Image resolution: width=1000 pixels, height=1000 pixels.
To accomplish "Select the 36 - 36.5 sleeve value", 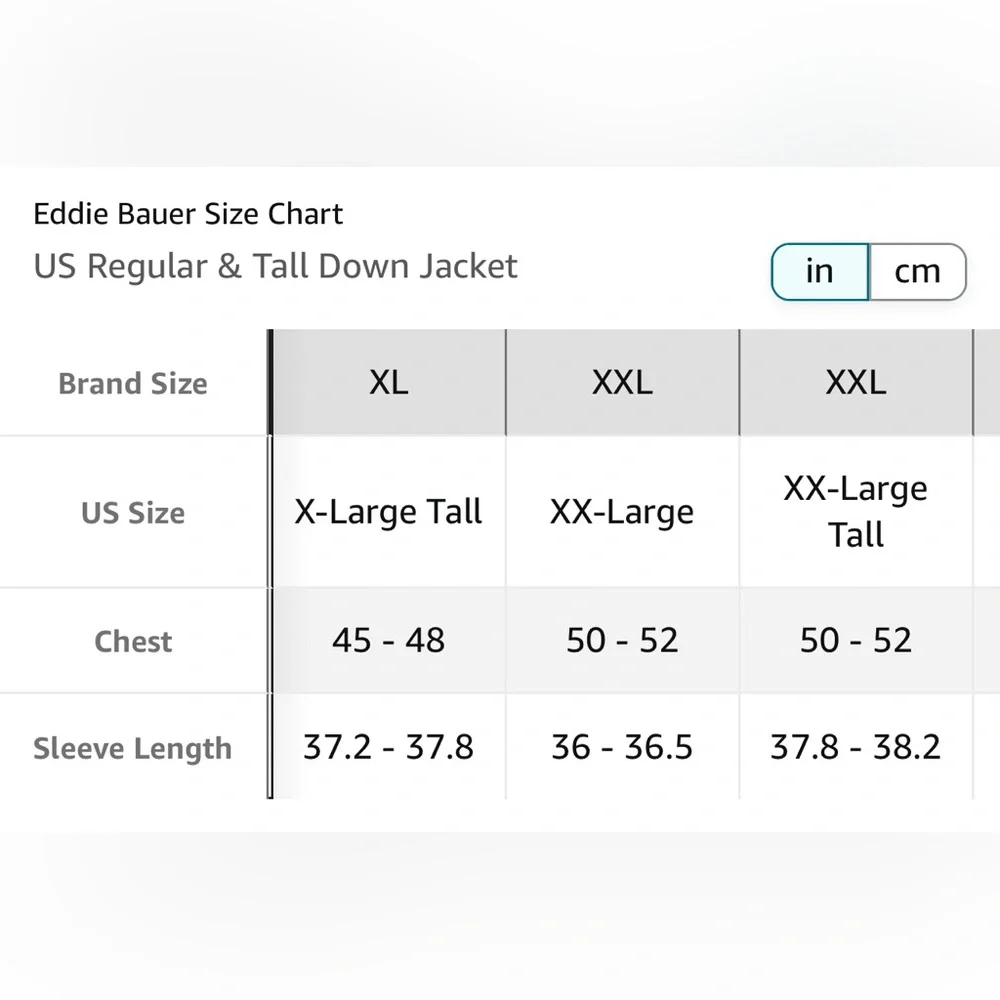I will pos(621,748).
